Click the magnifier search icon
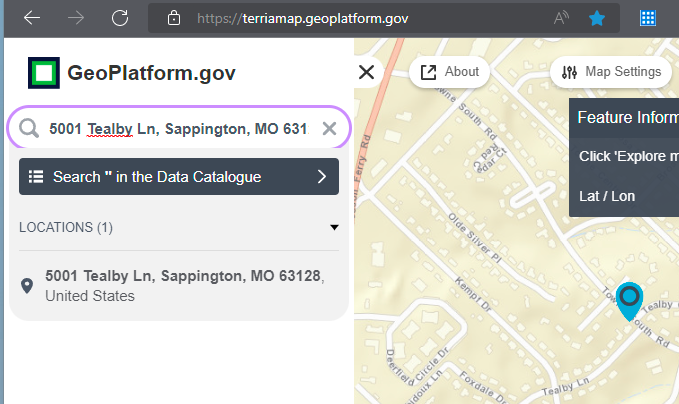Image resolution: width=679 pixels, height=404 pixels. [29, 129]
